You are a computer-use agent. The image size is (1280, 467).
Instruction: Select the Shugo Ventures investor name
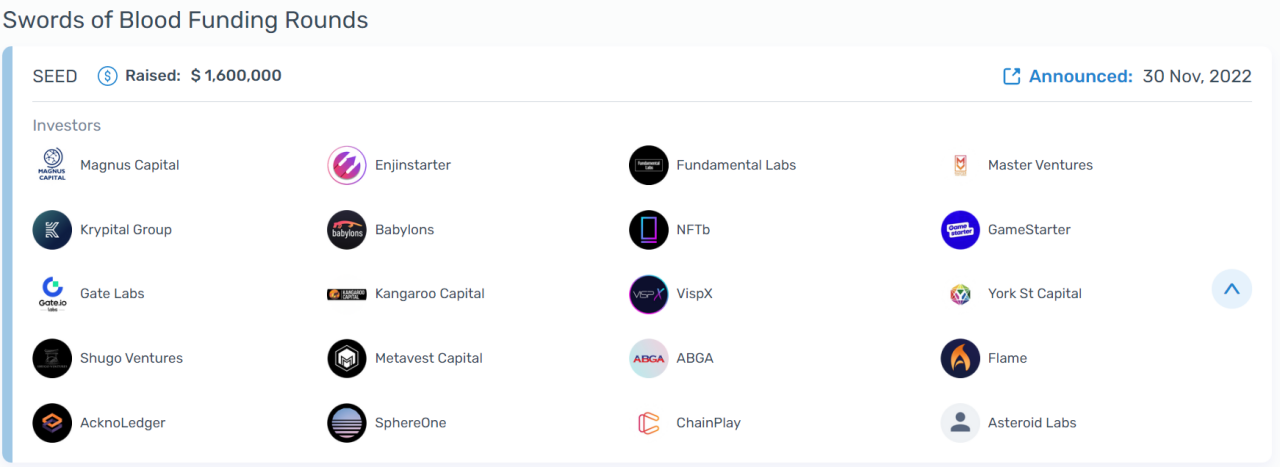(131, 358)
